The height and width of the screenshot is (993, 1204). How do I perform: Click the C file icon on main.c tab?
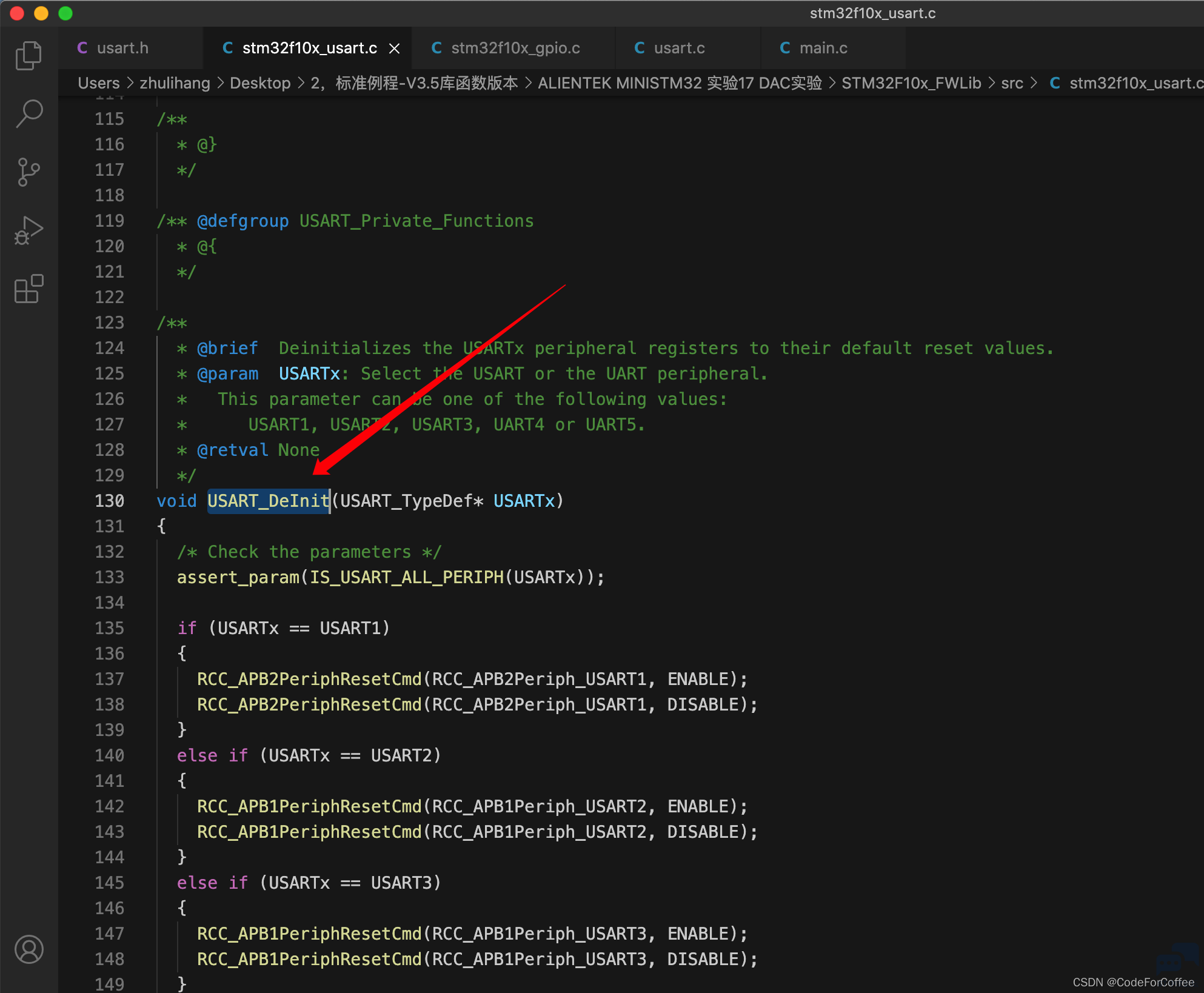(785, 48)
